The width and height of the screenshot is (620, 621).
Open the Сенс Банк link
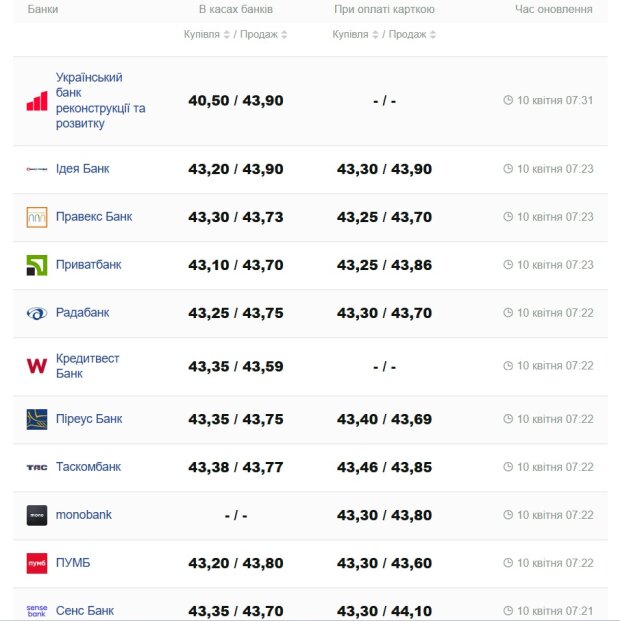tap(85, 611)
